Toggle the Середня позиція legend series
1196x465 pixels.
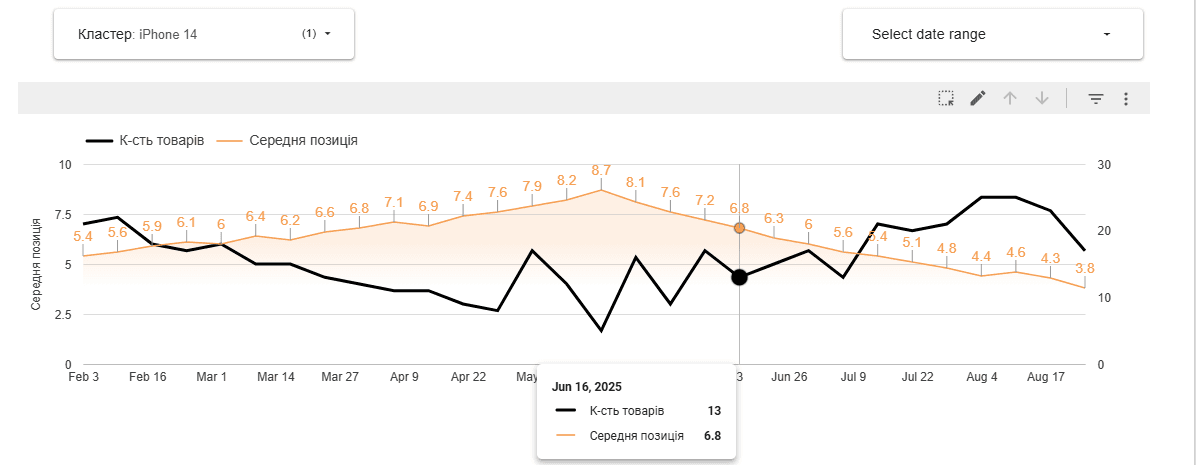click(289, 141)
